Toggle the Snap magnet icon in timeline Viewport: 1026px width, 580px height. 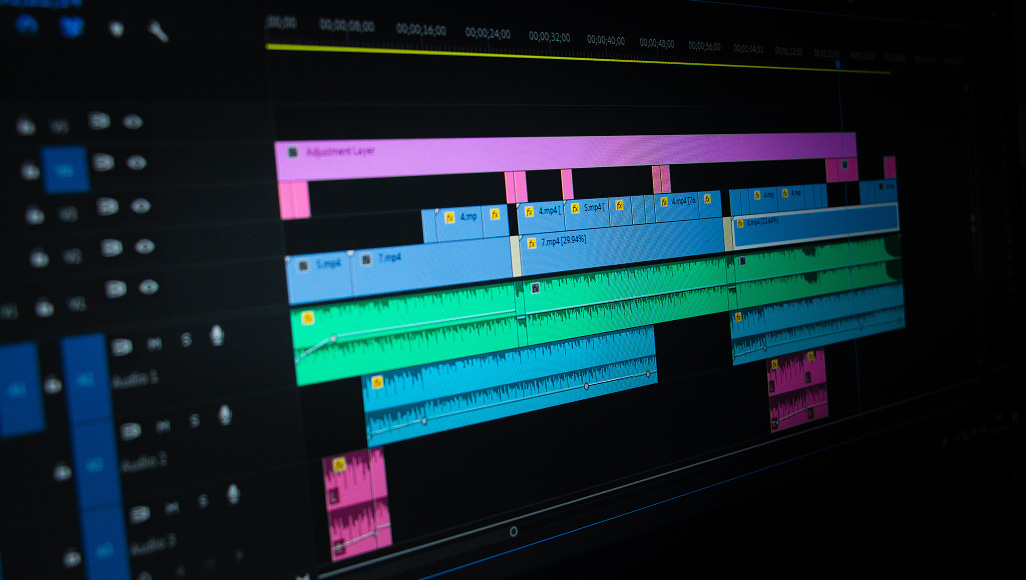click(72, 26)
